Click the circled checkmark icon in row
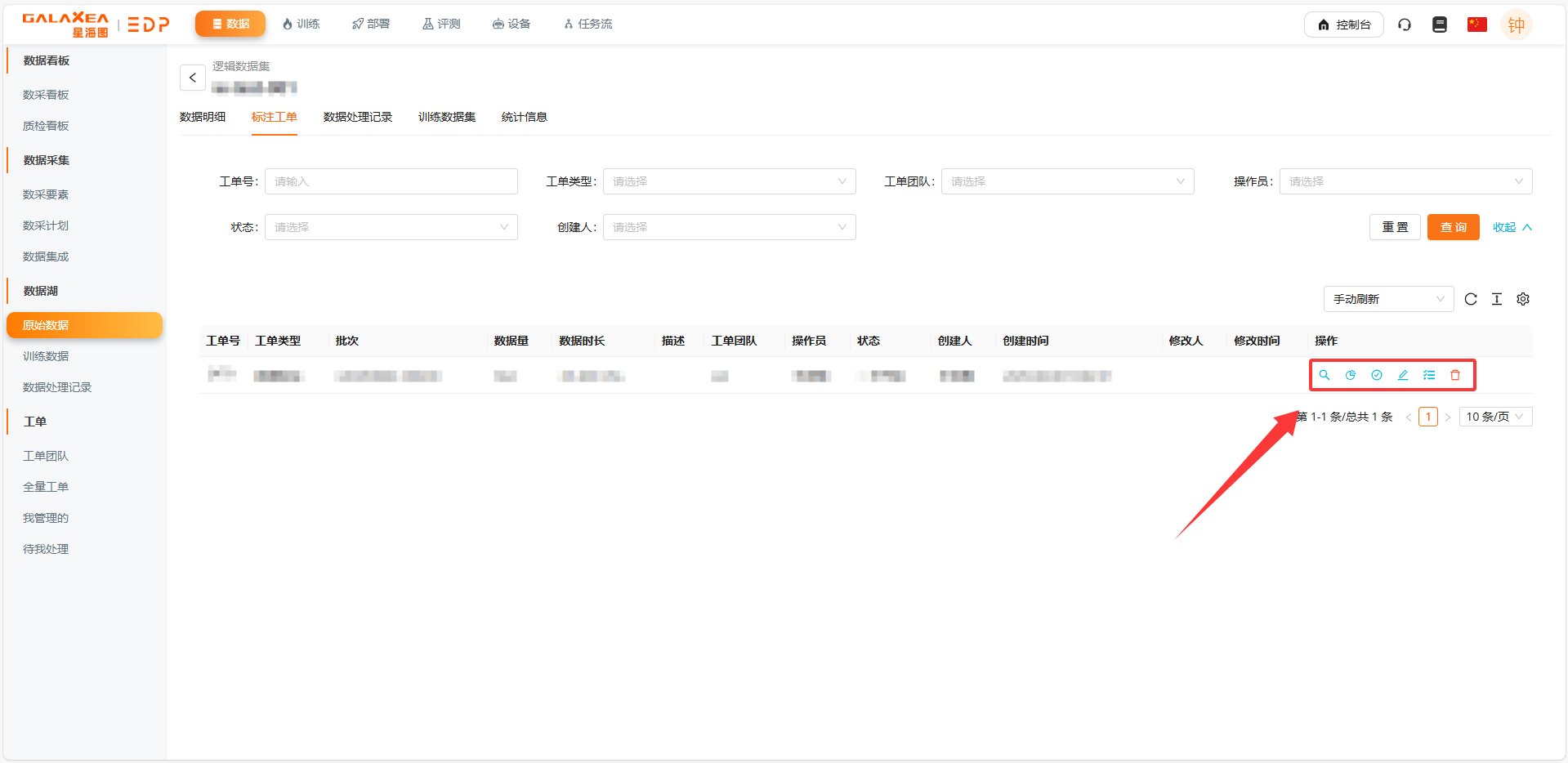Viewport: 1568px width, 763px height. coord(1377,375)
